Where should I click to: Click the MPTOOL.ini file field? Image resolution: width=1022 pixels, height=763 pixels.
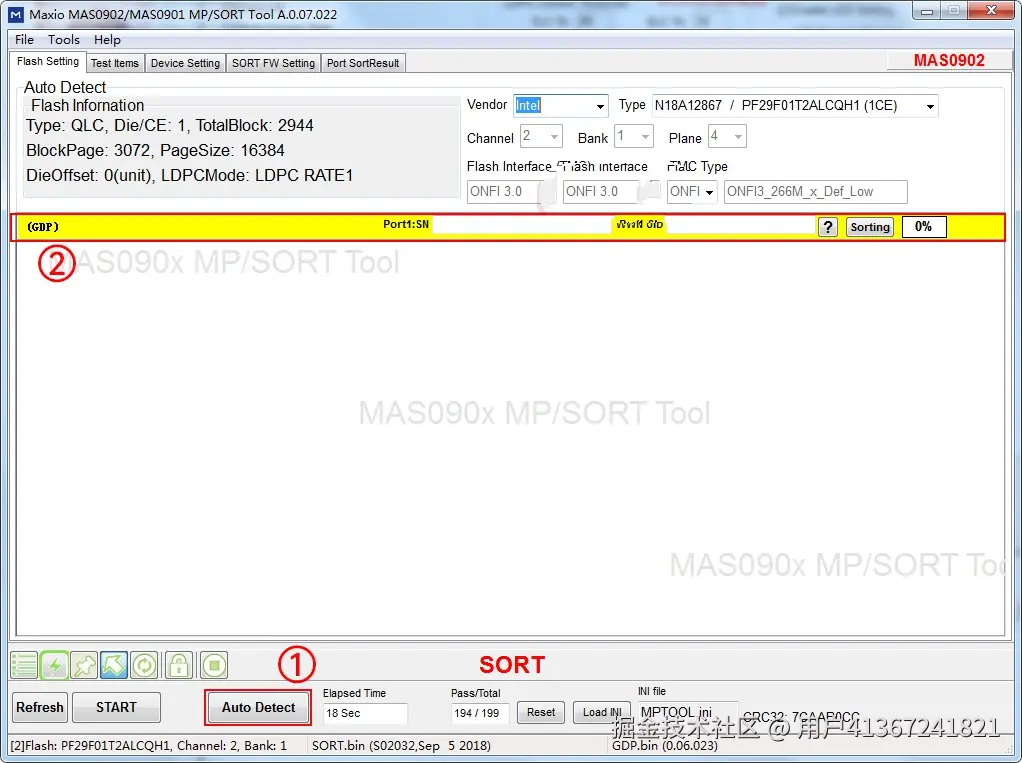pyautogui.click(x=688, y=712)
